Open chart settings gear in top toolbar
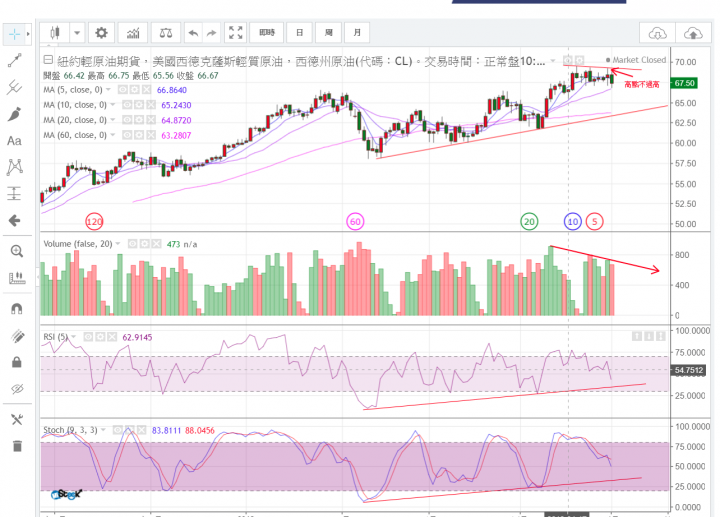The width and height of the screenshot is (720, 517). click(x=101, y=32)
